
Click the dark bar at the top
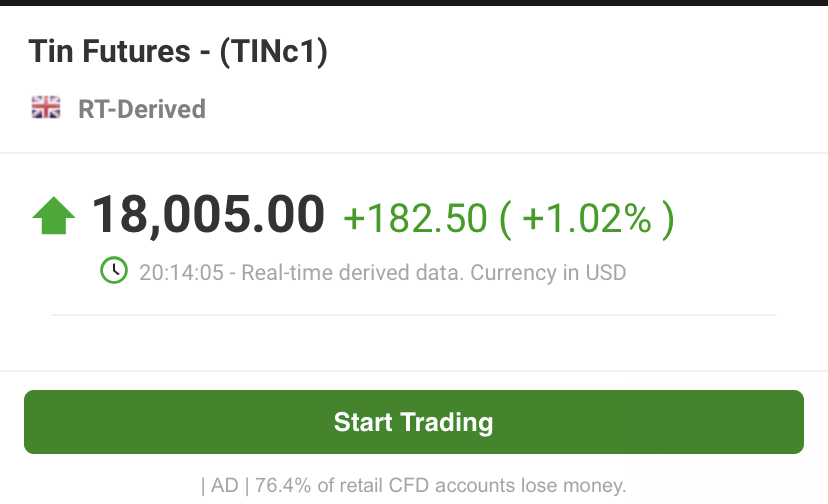(414, 3)
